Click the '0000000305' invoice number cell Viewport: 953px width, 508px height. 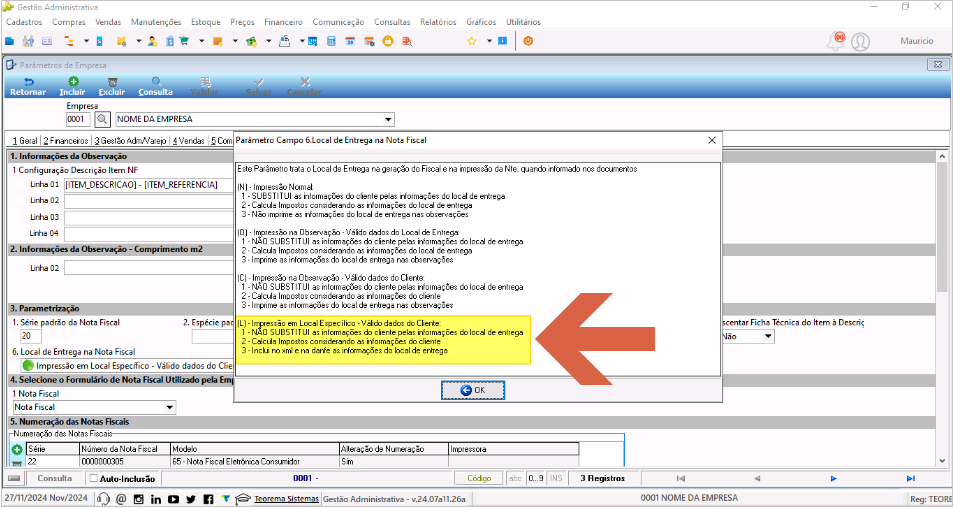pyautogui.click(x=124, y=462)
